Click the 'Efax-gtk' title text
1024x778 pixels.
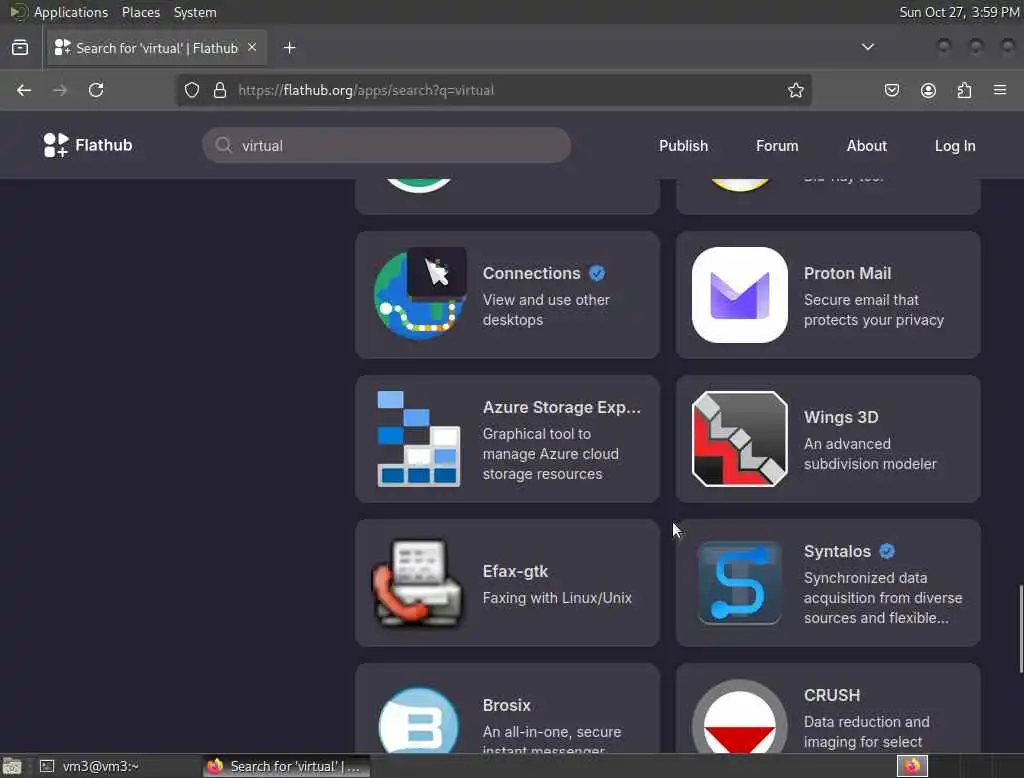(515, 572)
